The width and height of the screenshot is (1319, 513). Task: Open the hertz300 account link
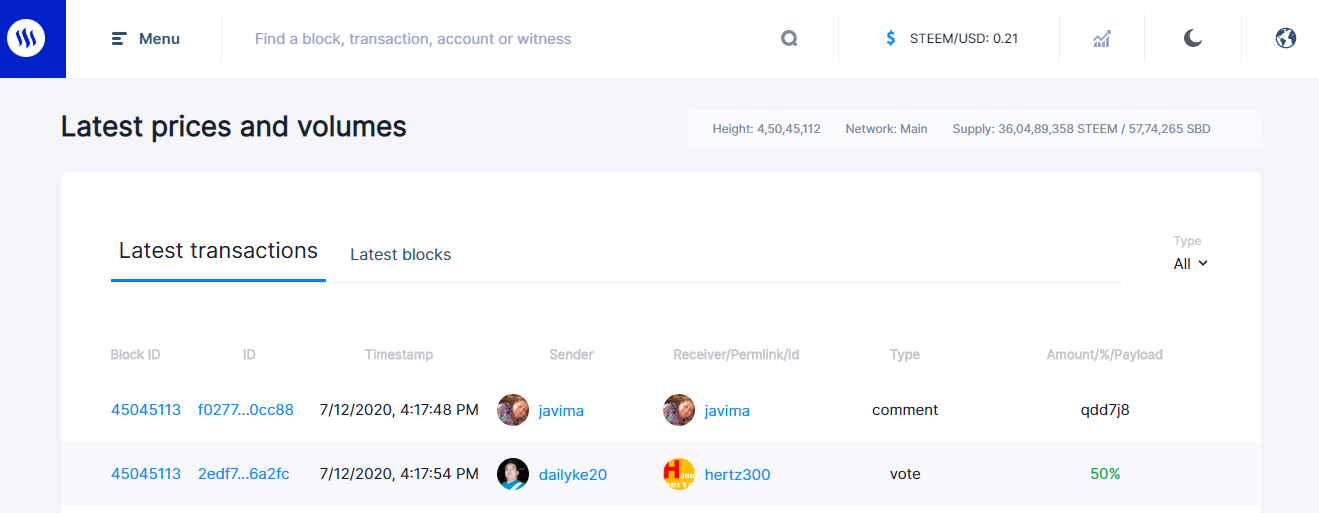click(737, 475)
